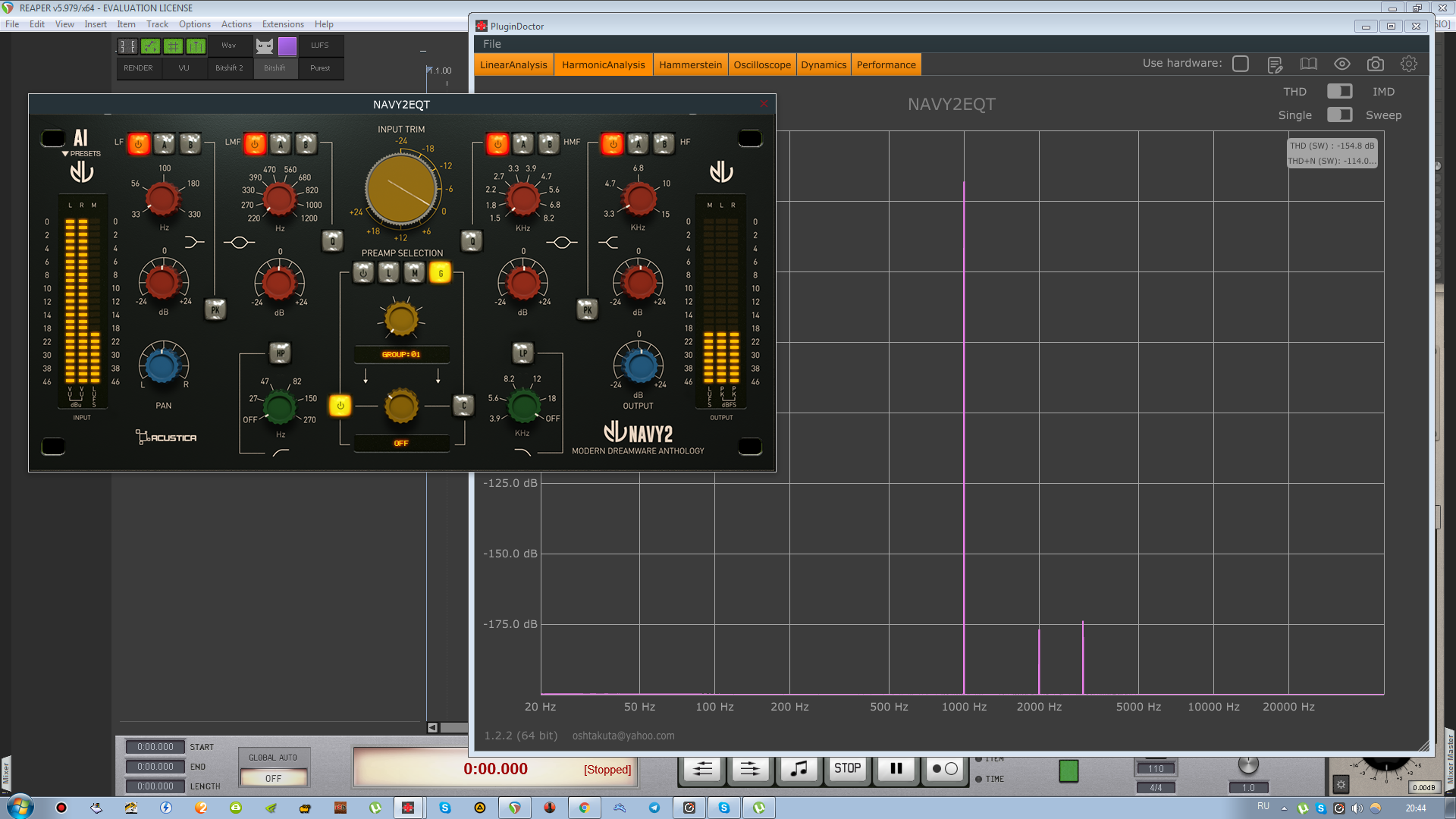Click the LUFS toolbar button
Image resolution: width=1456 pixels, height=819 pixels.
point(320,45)
